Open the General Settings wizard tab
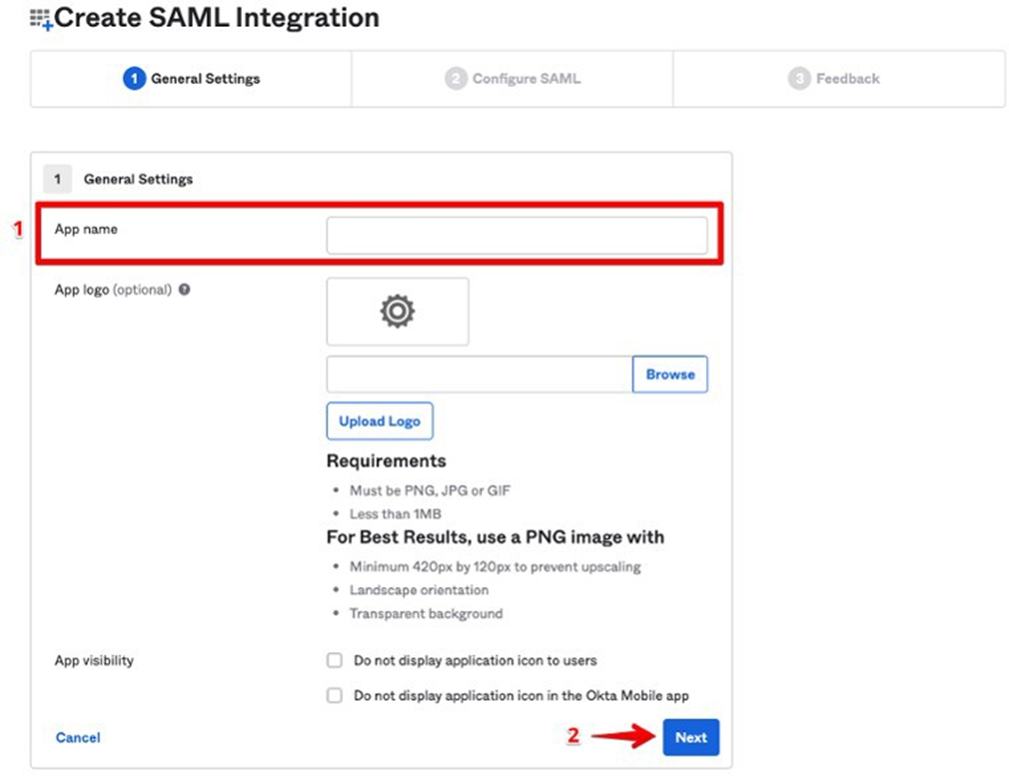The height and width of the screenshot is (776, 1009). (191, 79)
